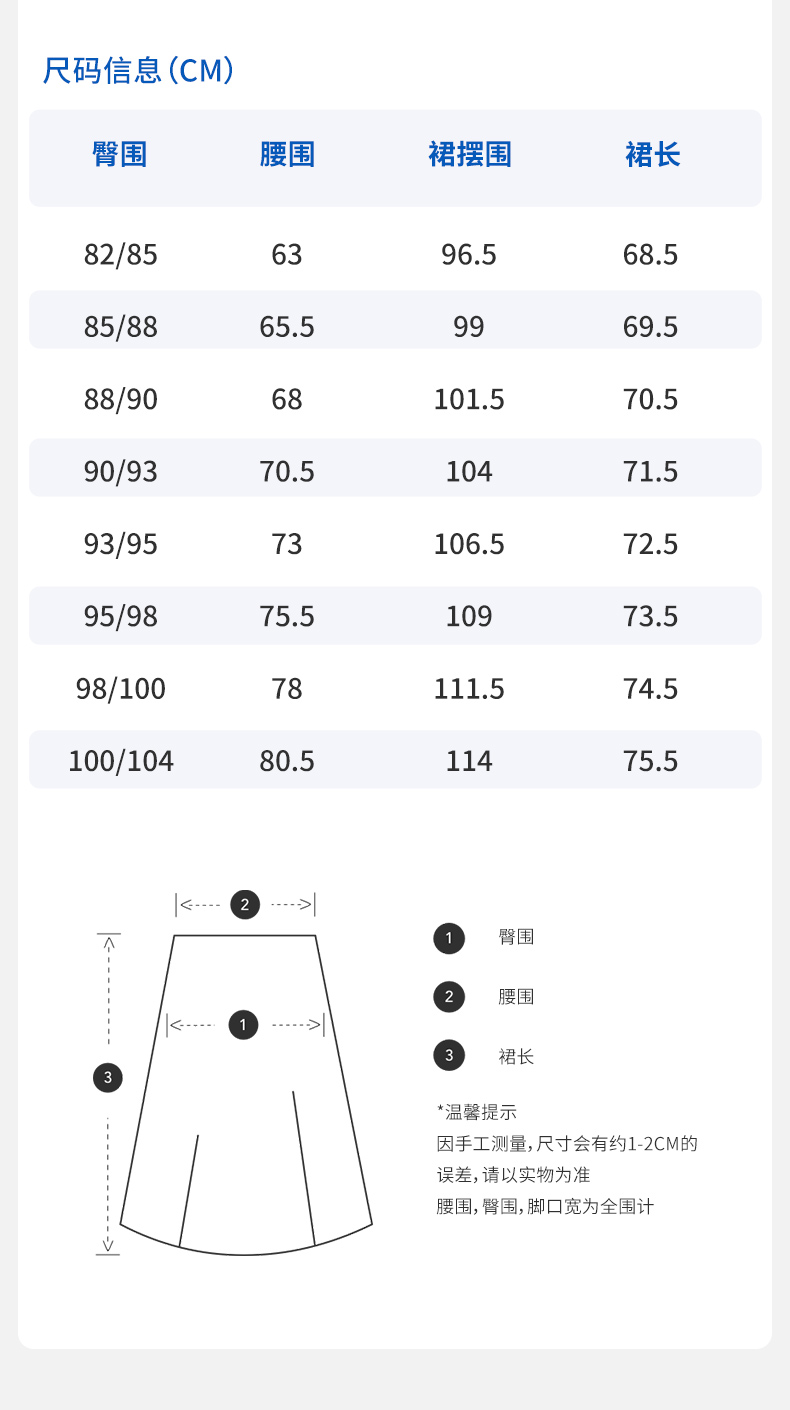Select the 82/85 hip size row
The image size is (790, 1410).
[121, 255]
